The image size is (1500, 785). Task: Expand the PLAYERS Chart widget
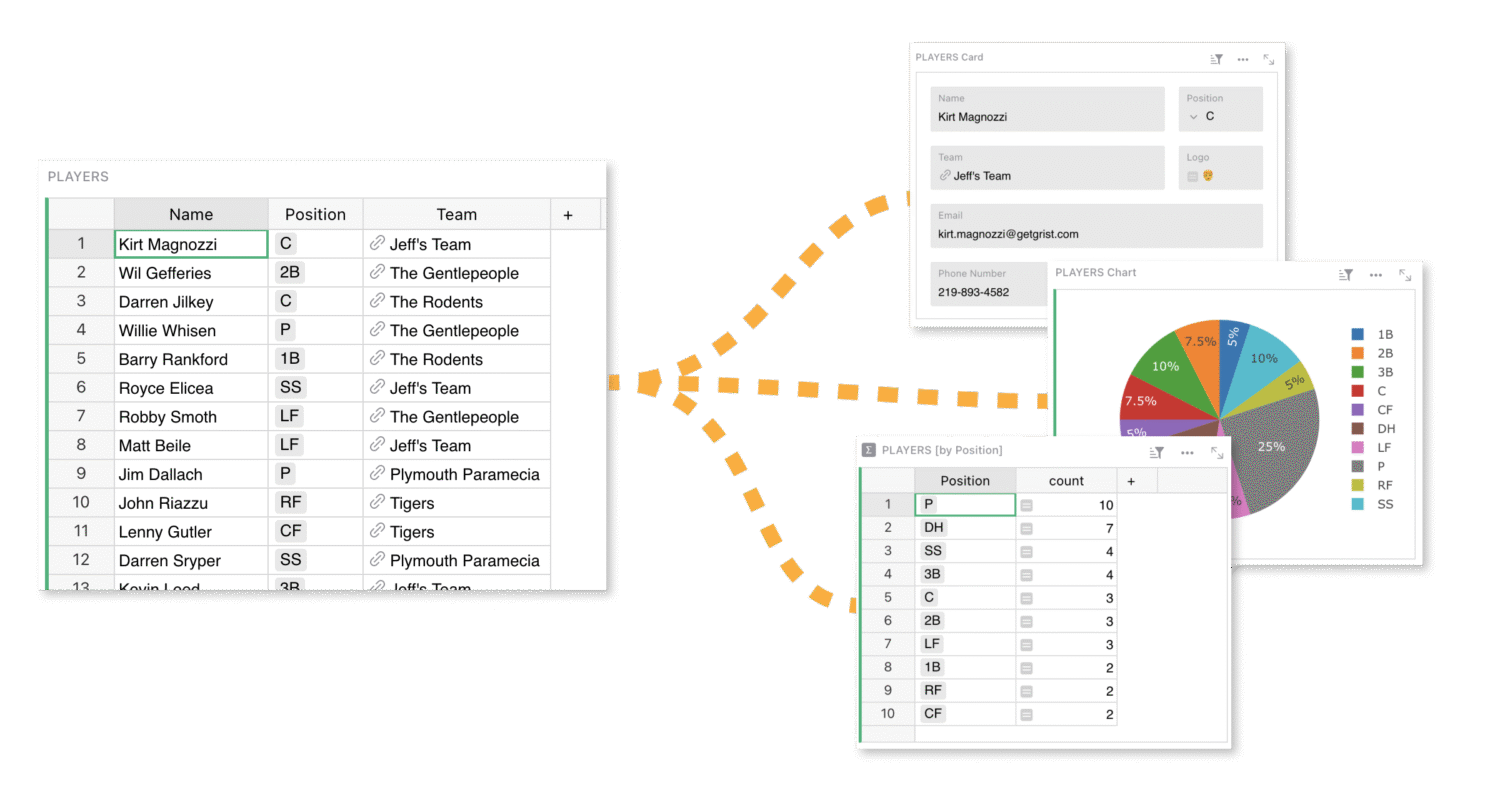[x=1405, y=274]
